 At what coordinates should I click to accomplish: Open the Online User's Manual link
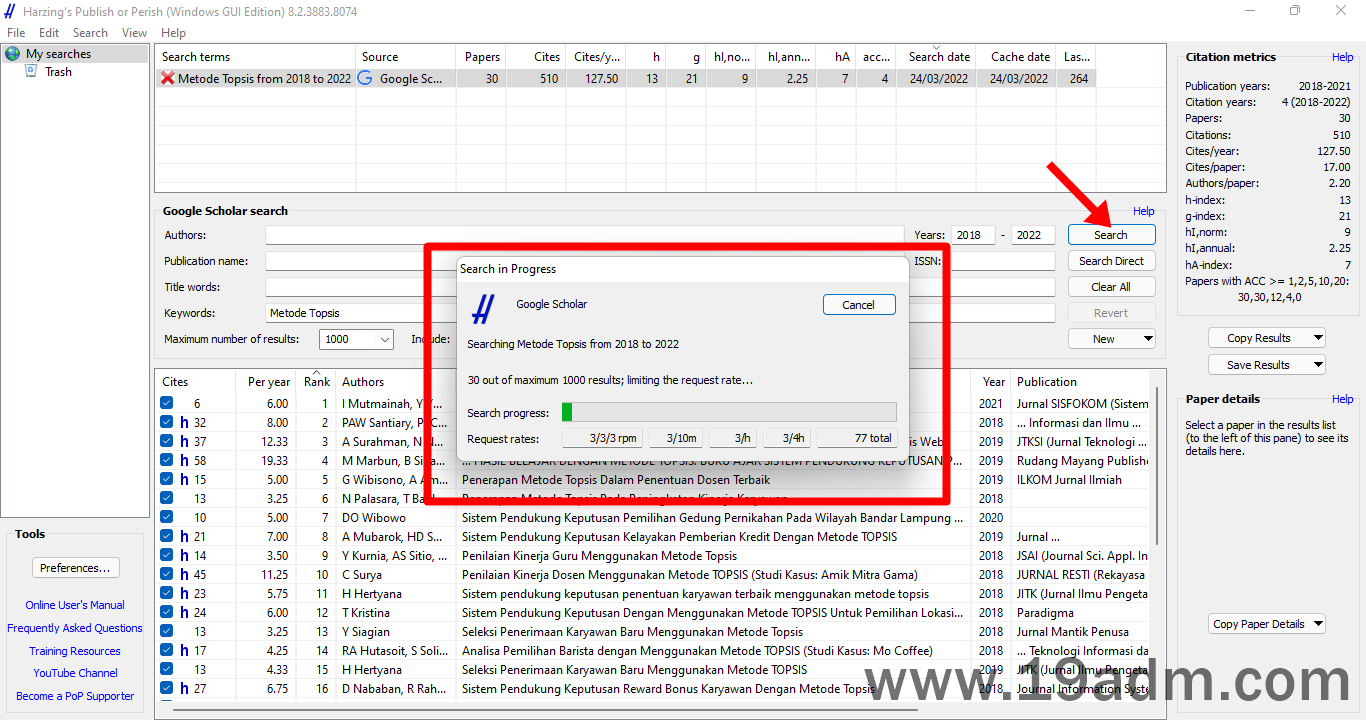tap(75, 605)
